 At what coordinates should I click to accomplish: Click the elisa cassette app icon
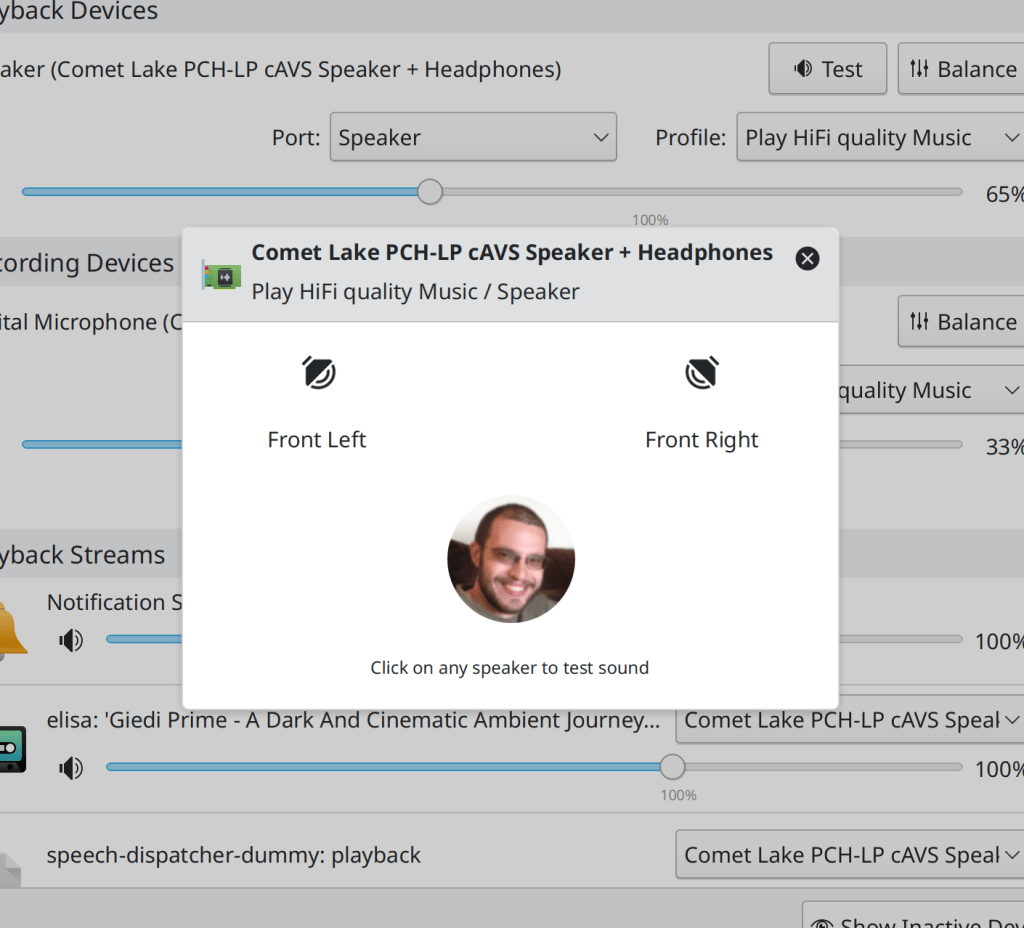pyautogui.click(x=12, y=748)
